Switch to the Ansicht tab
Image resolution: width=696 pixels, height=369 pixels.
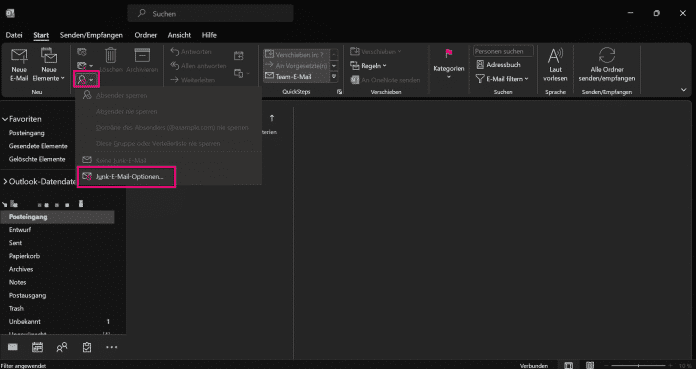pos(179,35)
